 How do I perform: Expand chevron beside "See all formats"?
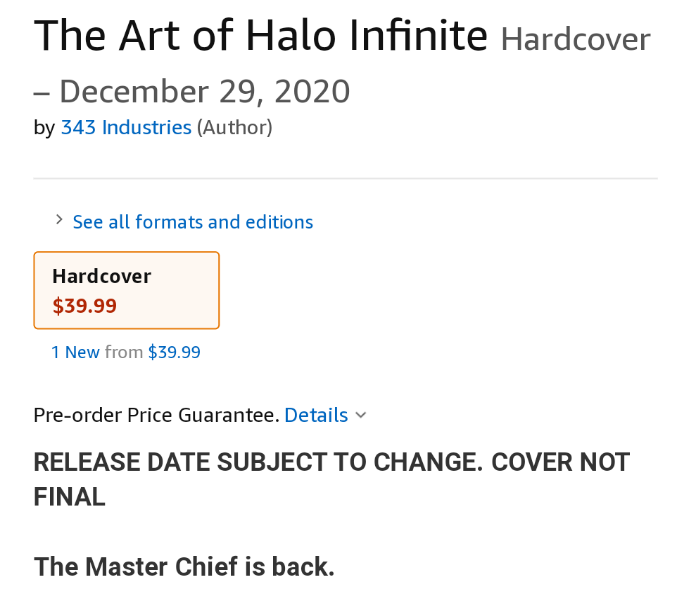(x=60, y=221)
